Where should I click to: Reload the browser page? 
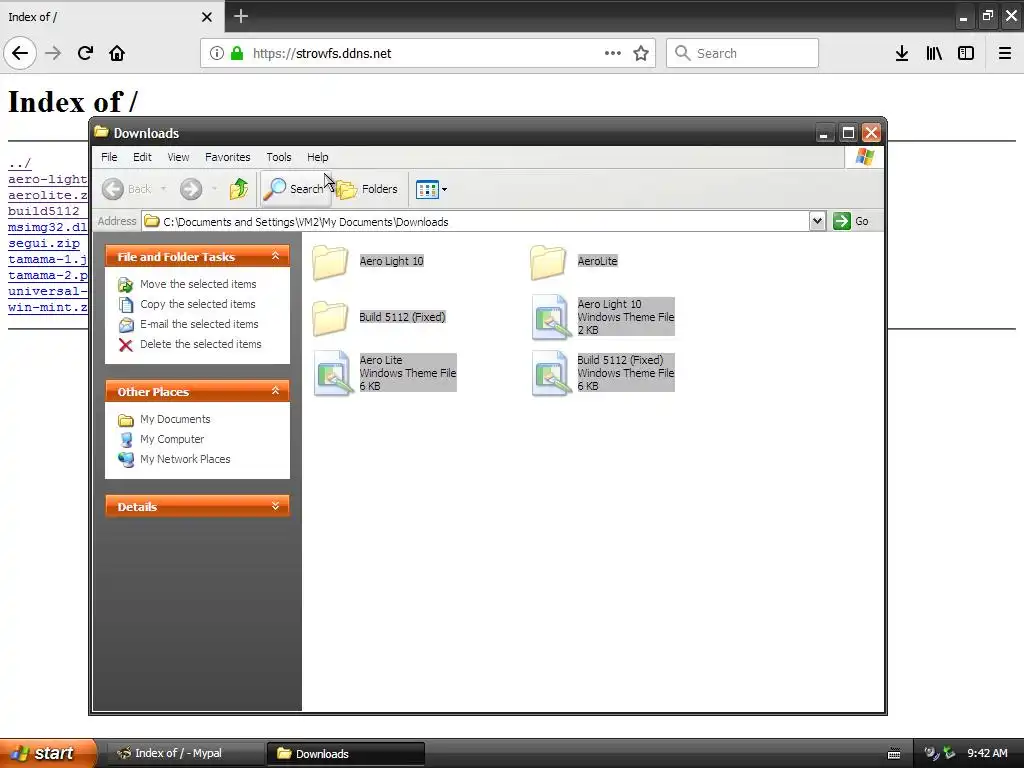pos(85,53)
